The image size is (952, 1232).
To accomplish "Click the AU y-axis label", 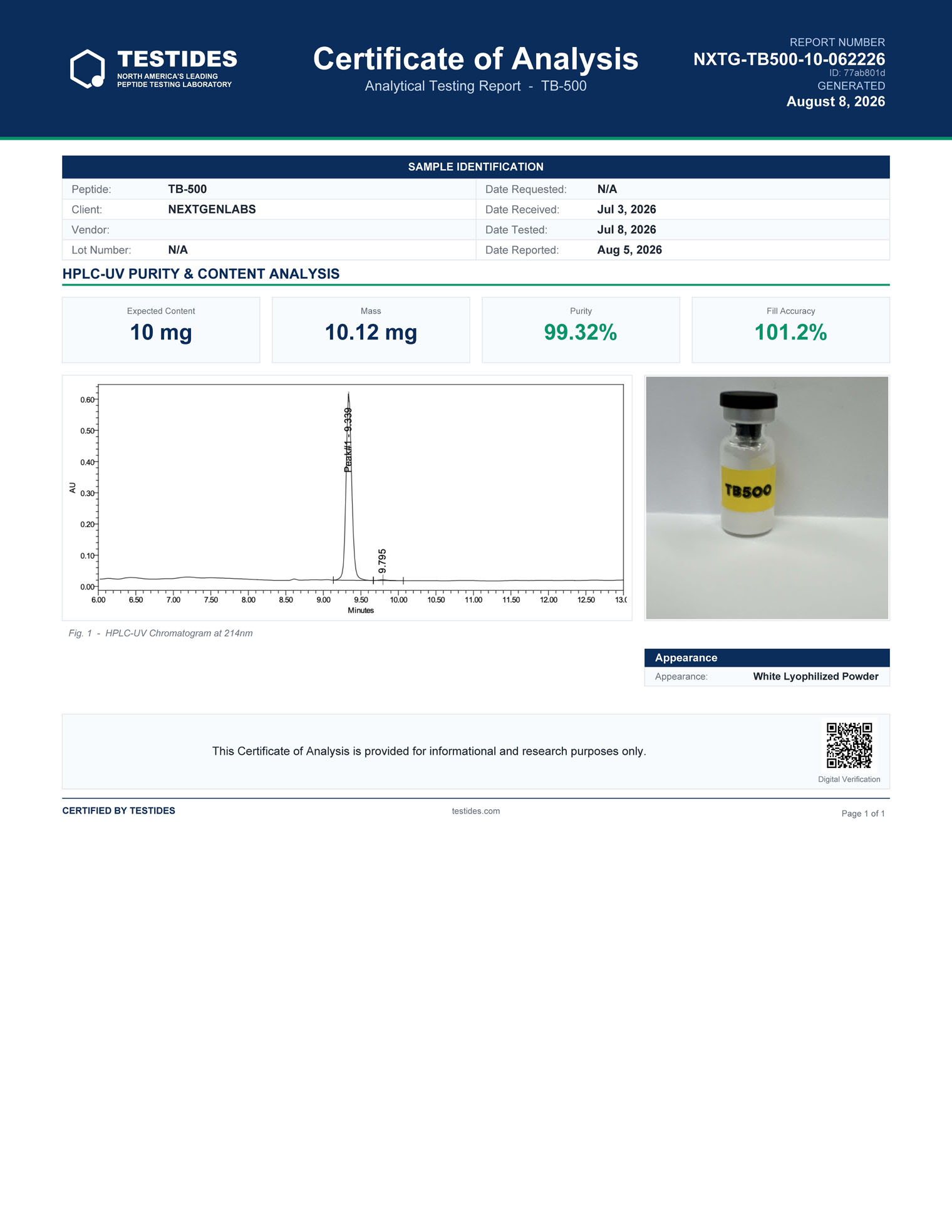I will (73, 488).
